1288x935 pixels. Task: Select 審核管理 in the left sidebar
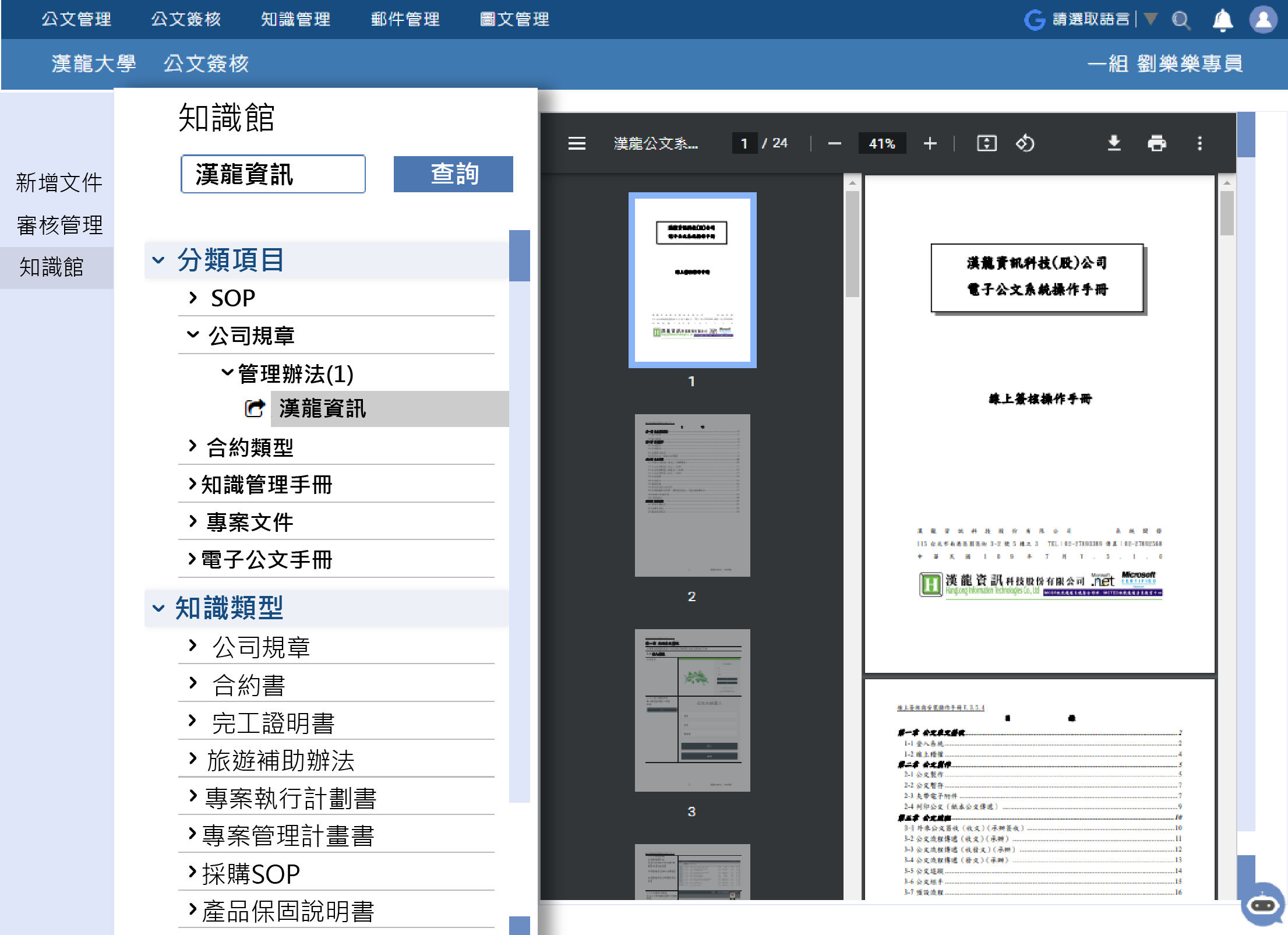[59, 225]
